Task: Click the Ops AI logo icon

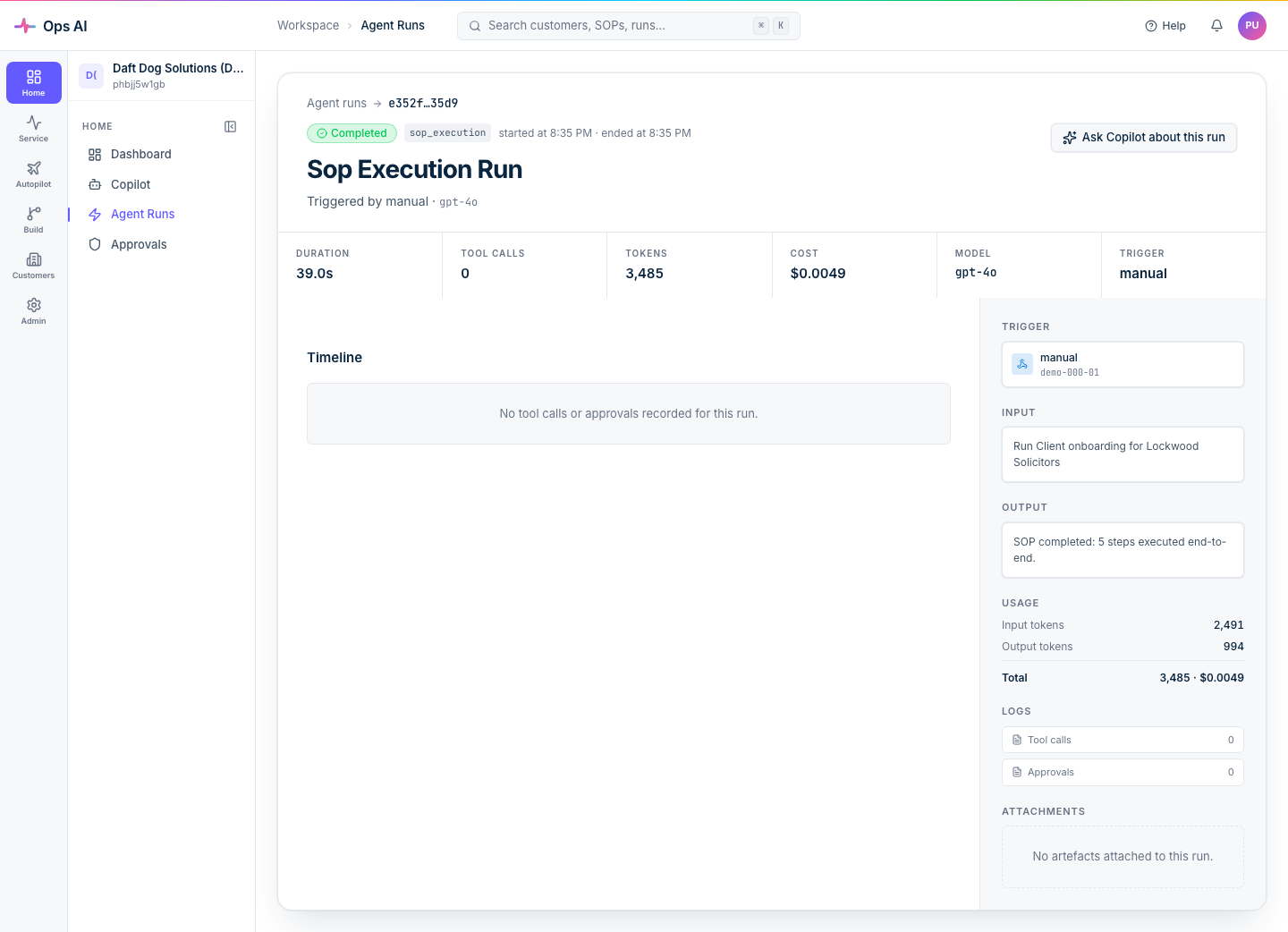Action: pos(25,26)
